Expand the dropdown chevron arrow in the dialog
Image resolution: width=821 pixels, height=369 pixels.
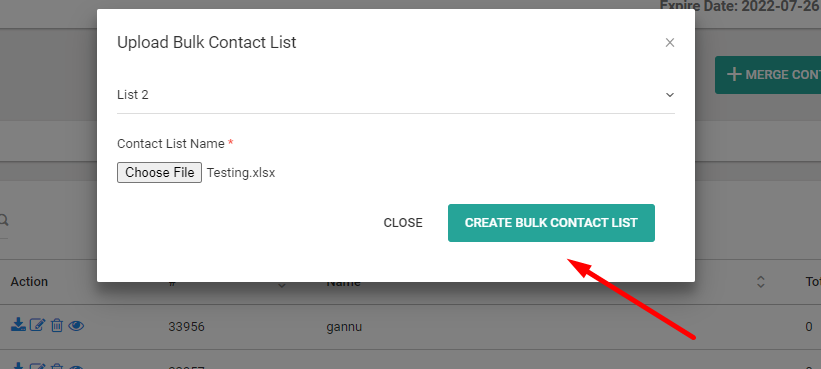pos(670,95)
